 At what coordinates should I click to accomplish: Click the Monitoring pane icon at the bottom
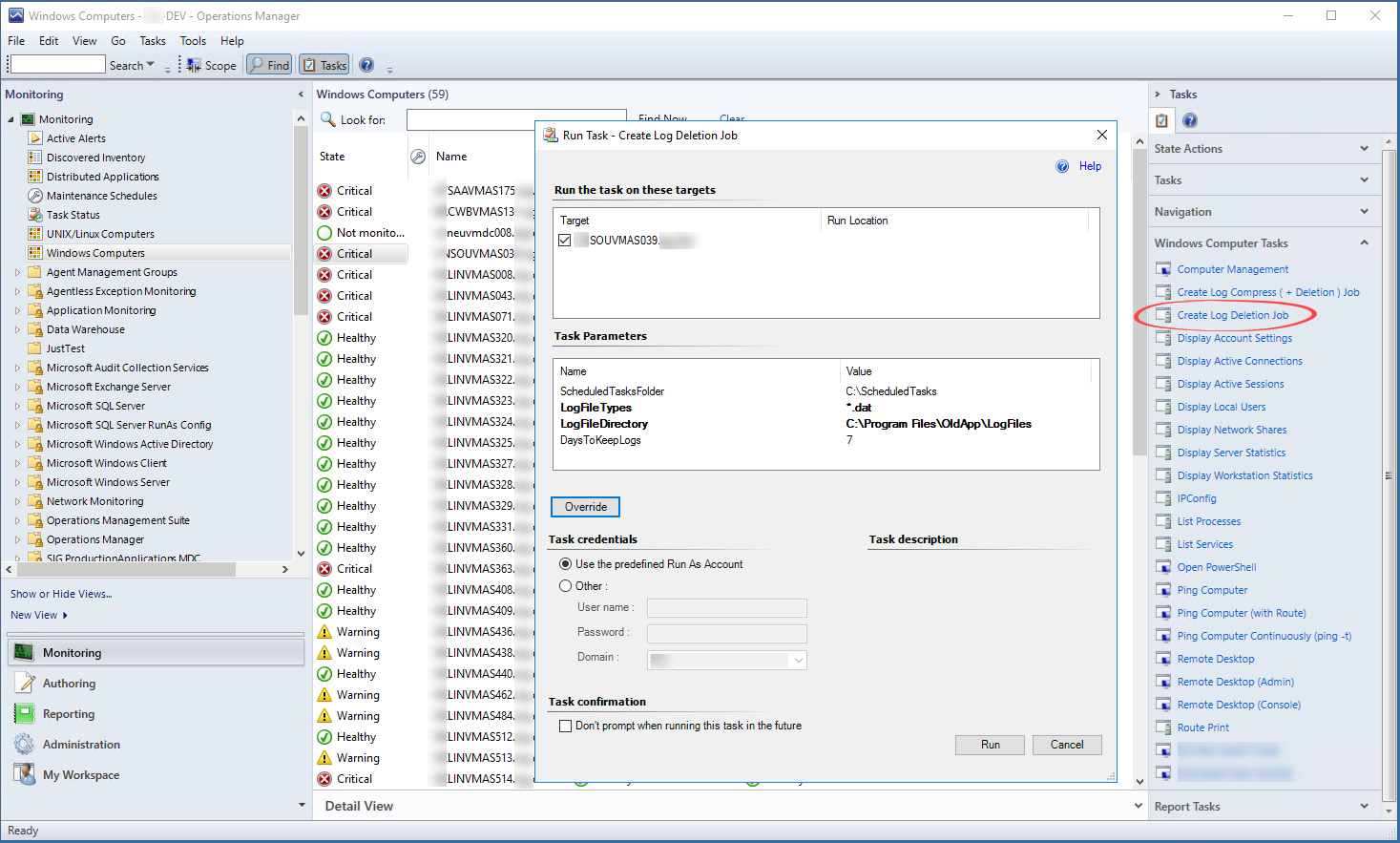pos(25,653)
